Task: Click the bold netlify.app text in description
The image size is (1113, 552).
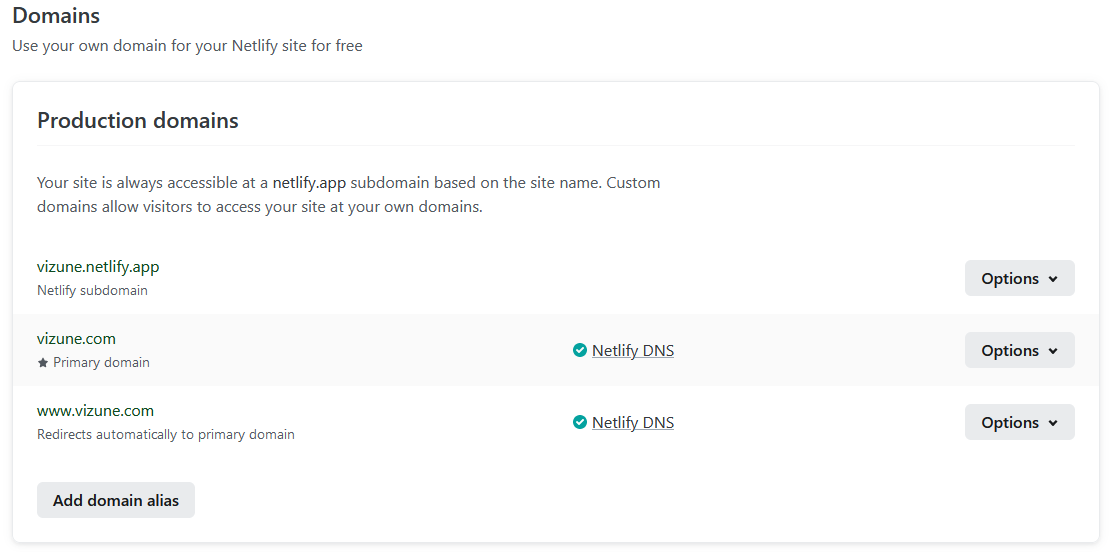Action: (309, 183)
